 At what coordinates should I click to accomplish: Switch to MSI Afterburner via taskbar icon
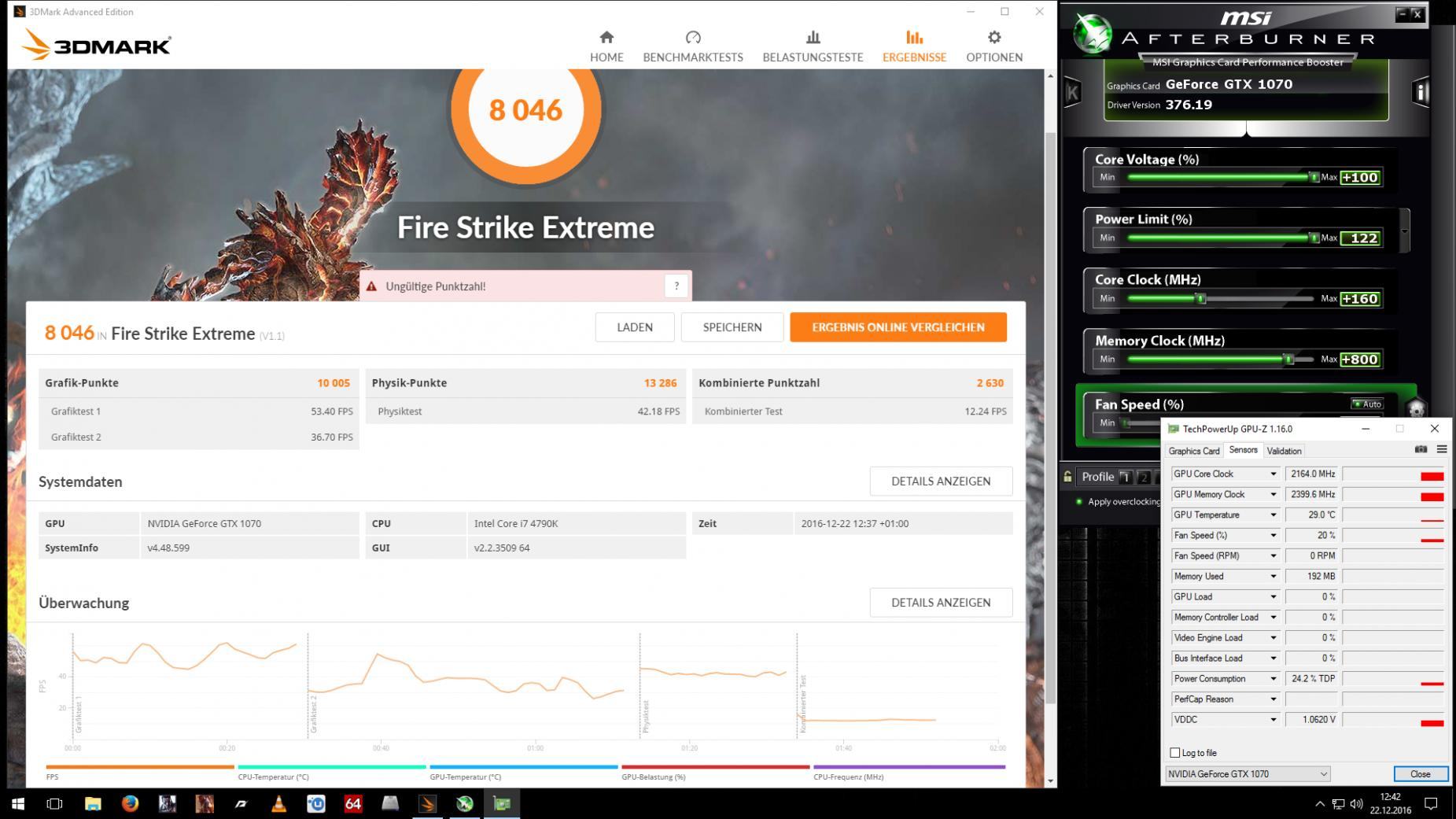point(465,803)
